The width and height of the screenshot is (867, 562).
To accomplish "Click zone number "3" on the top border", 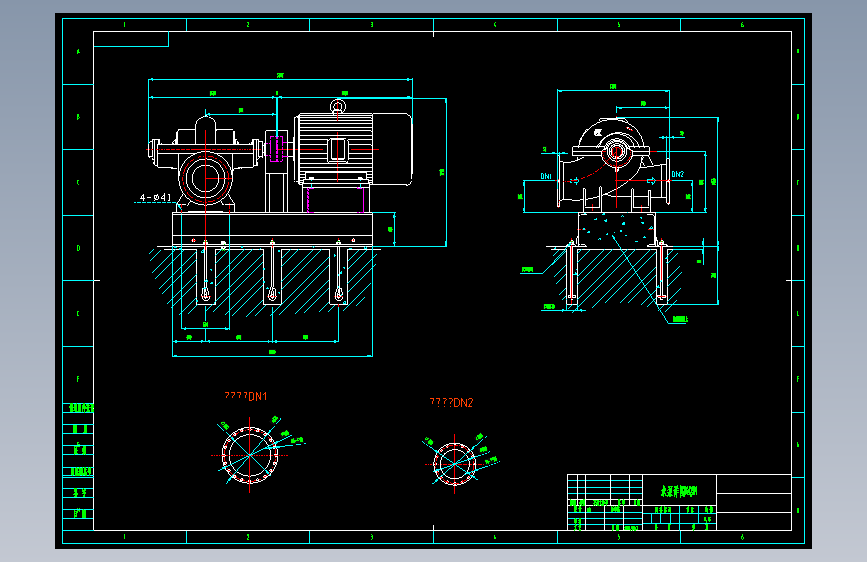I will pyautogui.click(x=372, y=25).
